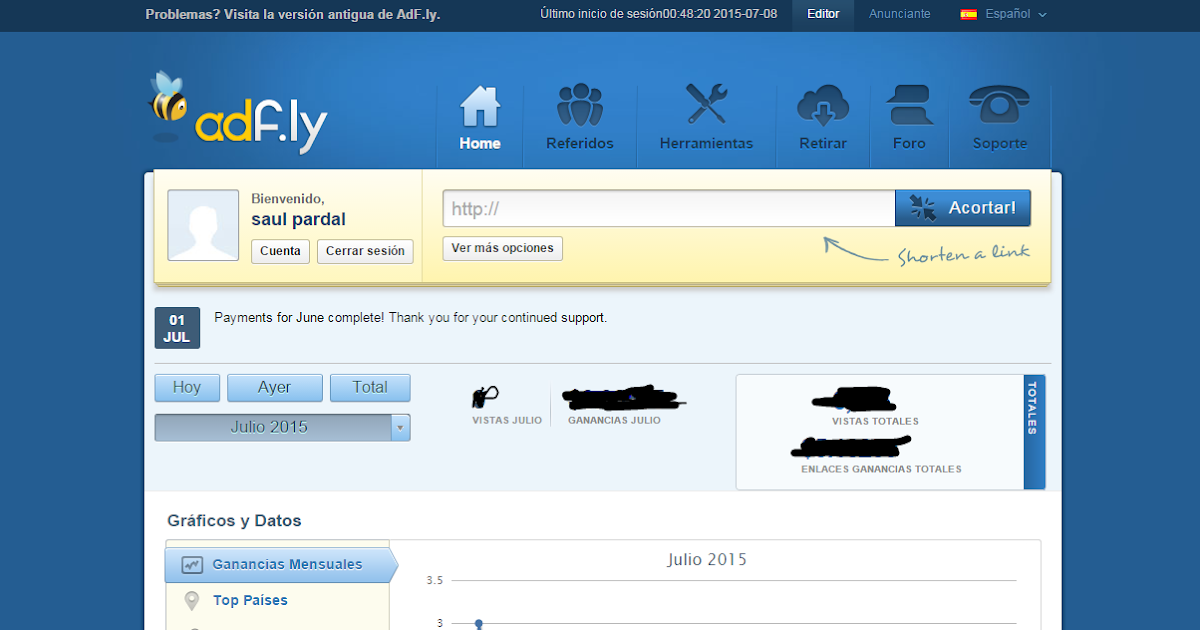Image resolution: width=1200 pixels, height=630 pixels.
Task: Click the user avatar placeholder
Action: (203, 225)
